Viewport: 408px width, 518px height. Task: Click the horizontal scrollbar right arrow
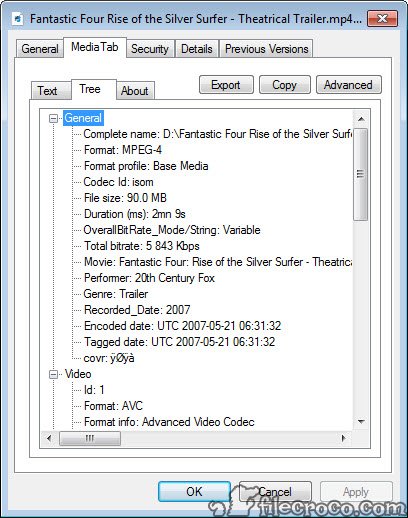point(344,438)
